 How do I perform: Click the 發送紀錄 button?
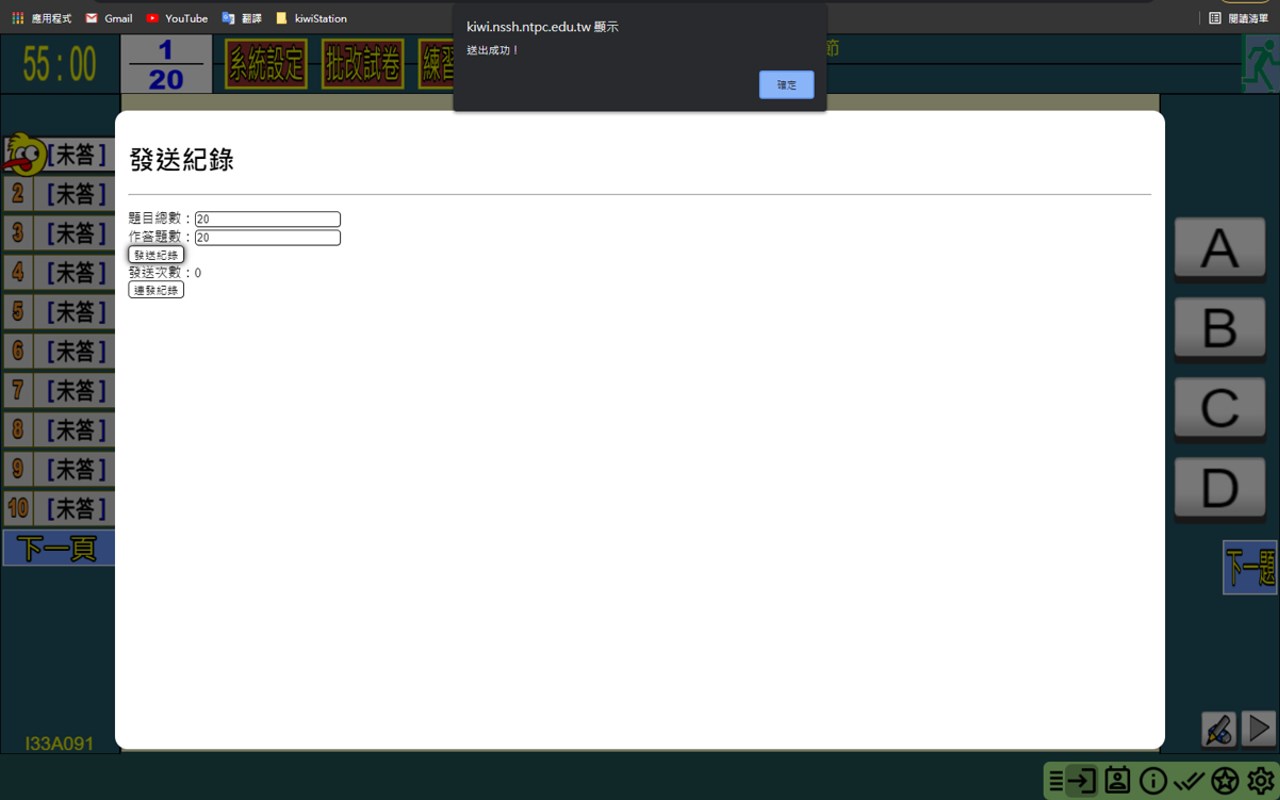point(156,255)
